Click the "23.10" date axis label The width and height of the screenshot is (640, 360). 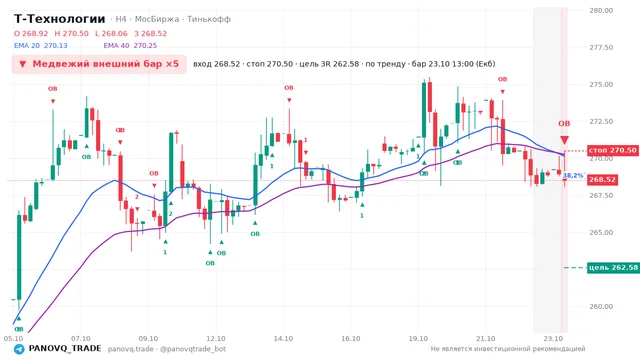[x=553, y=338]
